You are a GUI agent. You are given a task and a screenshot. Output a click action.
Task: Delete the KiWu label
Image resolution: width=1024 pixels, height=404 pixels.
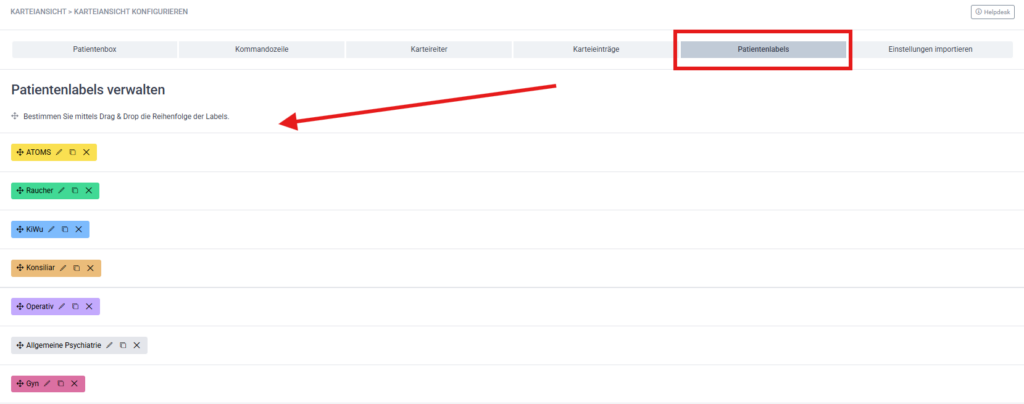(x=78, y=229)
